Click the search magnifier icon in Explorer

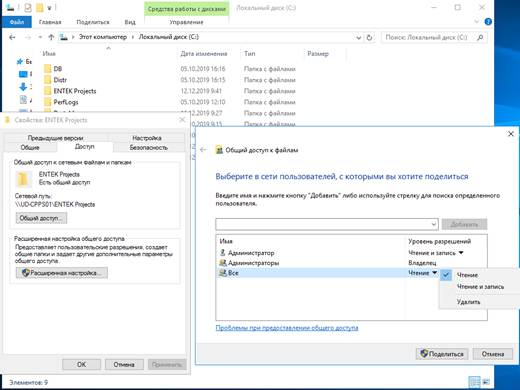coord(480,37)
